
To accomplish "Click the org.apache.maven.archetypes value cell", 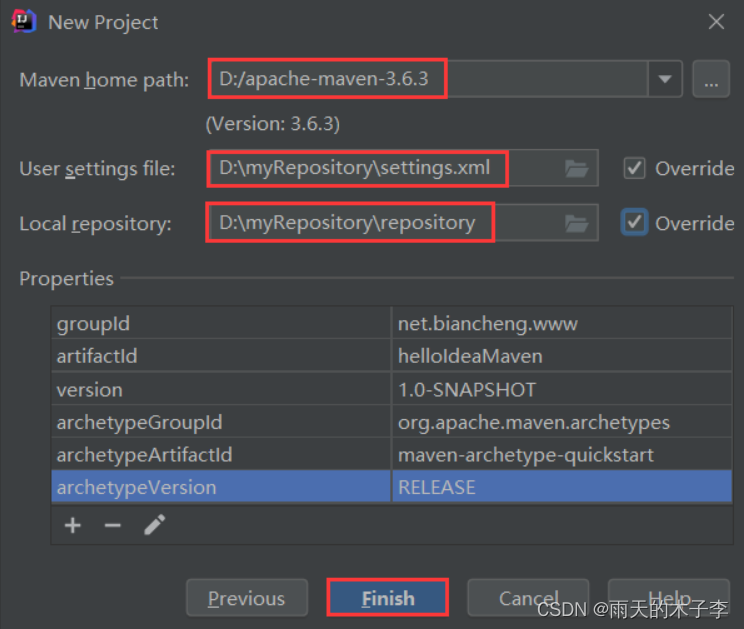I will pyautogui.click(x=562, y=422).
